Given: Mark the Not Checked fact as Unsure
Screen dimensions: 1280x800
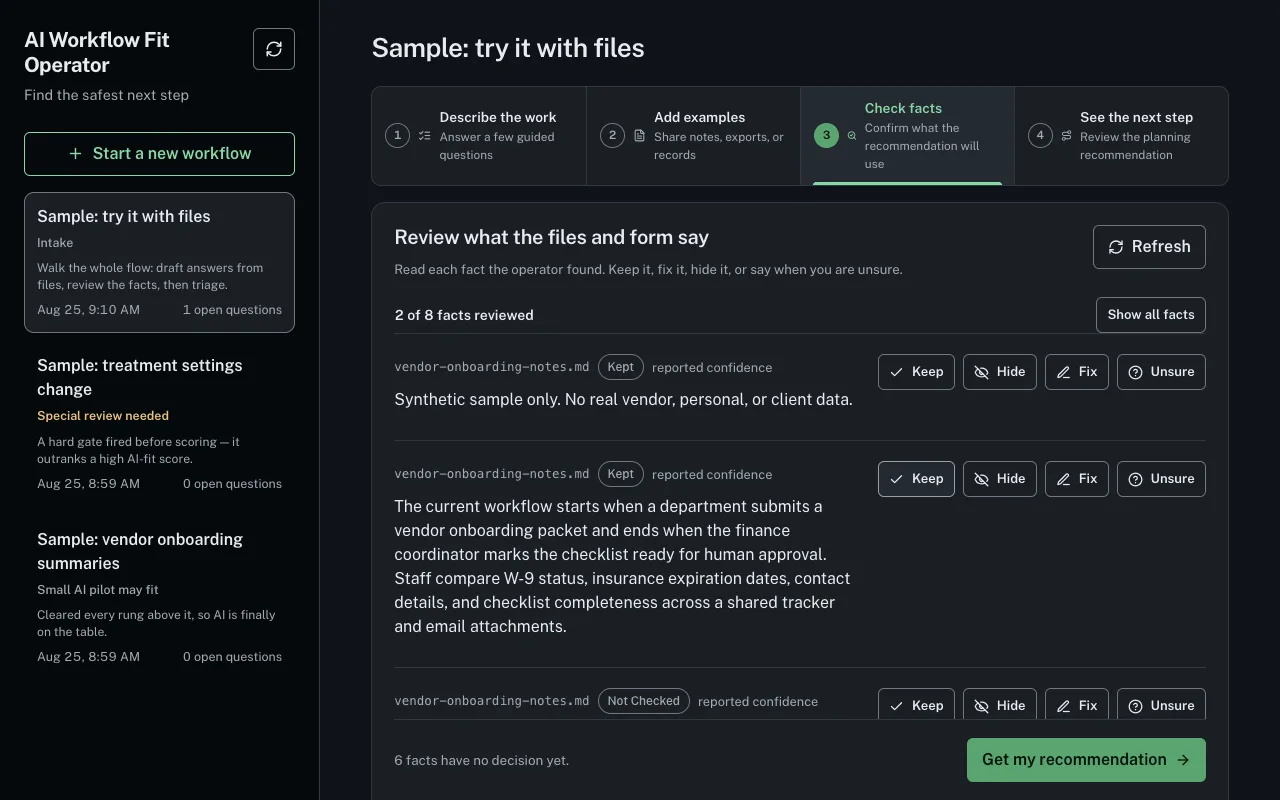Looking at the screenshot, I should coord(1161,704).
